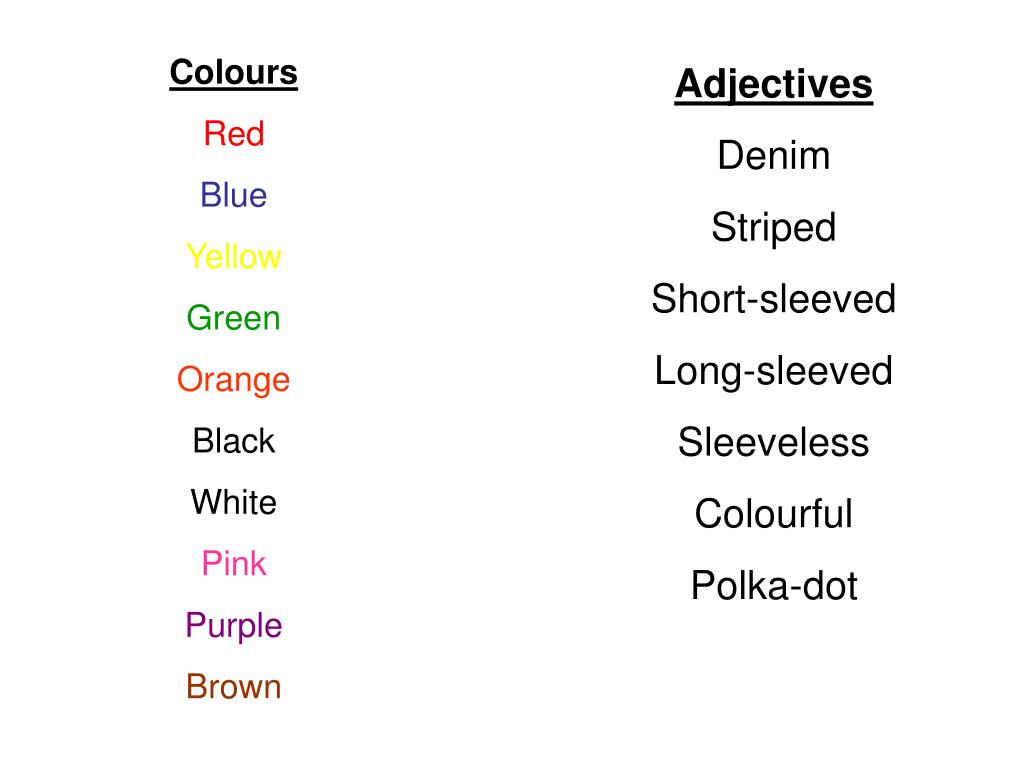This screenshot has width=1024, height=768.
Task: Select the word Red
Action: [x=234, y=133]
